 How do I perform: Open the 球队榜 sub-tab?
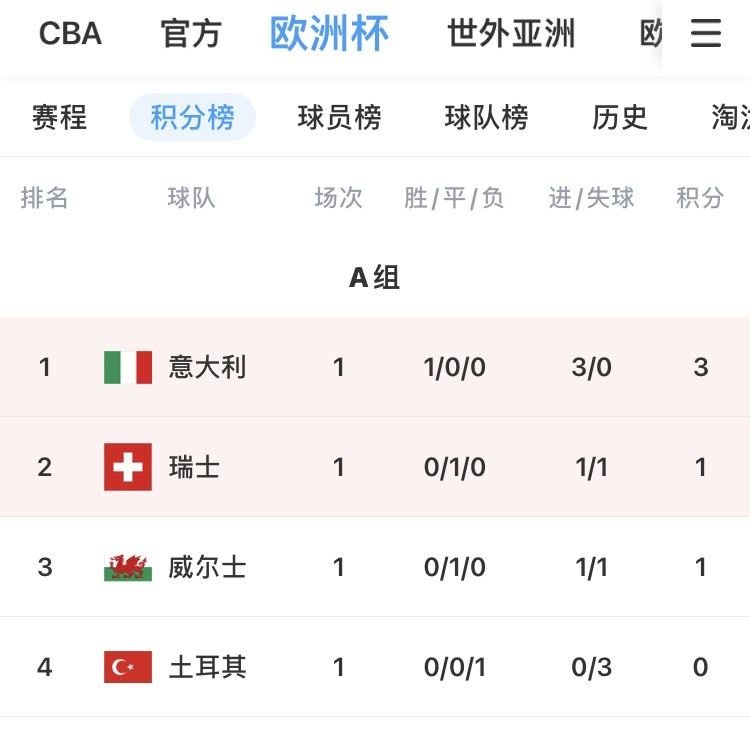pyautogui.click(x=487, y=118)
